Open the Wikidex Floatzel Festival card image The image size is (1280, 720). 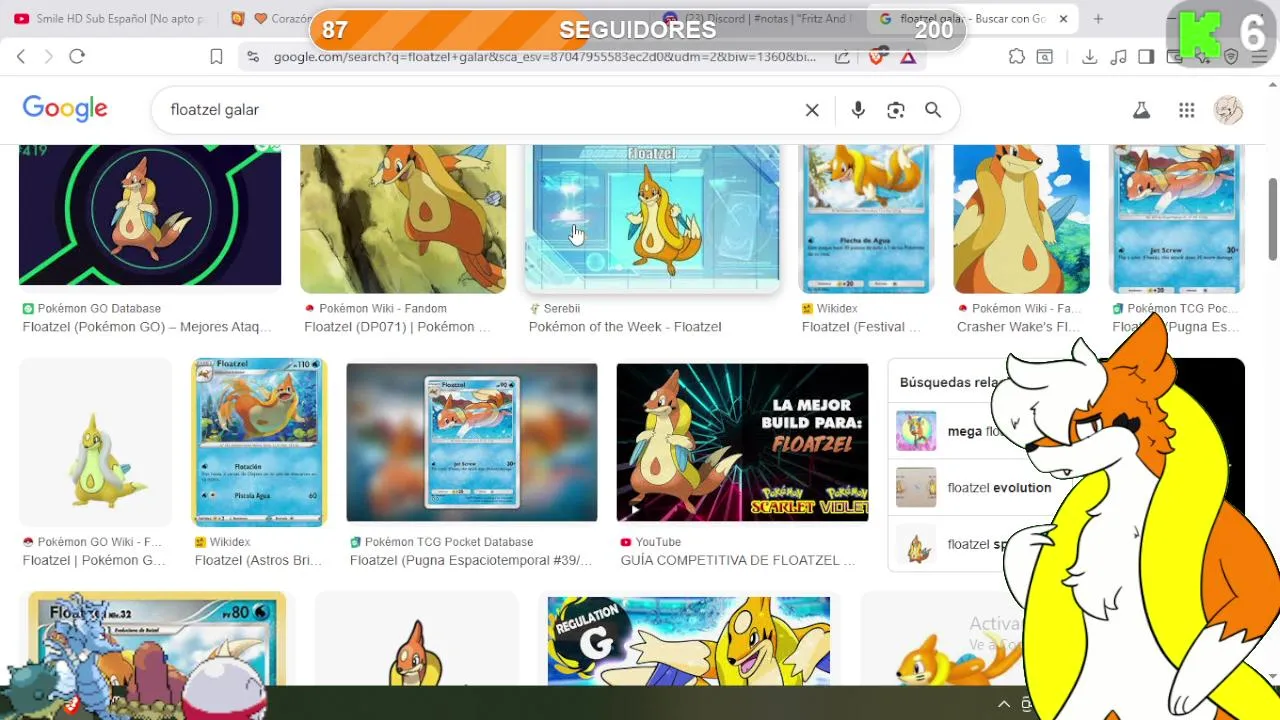866,219
